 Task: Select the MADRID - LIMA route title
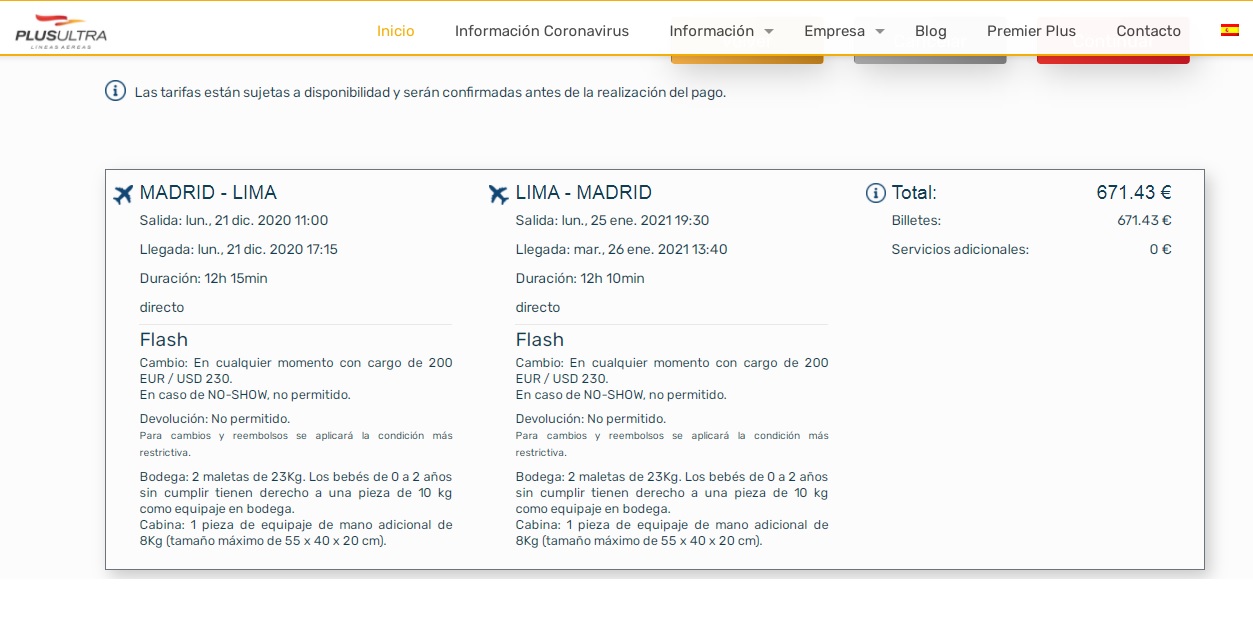coord(208,193)
